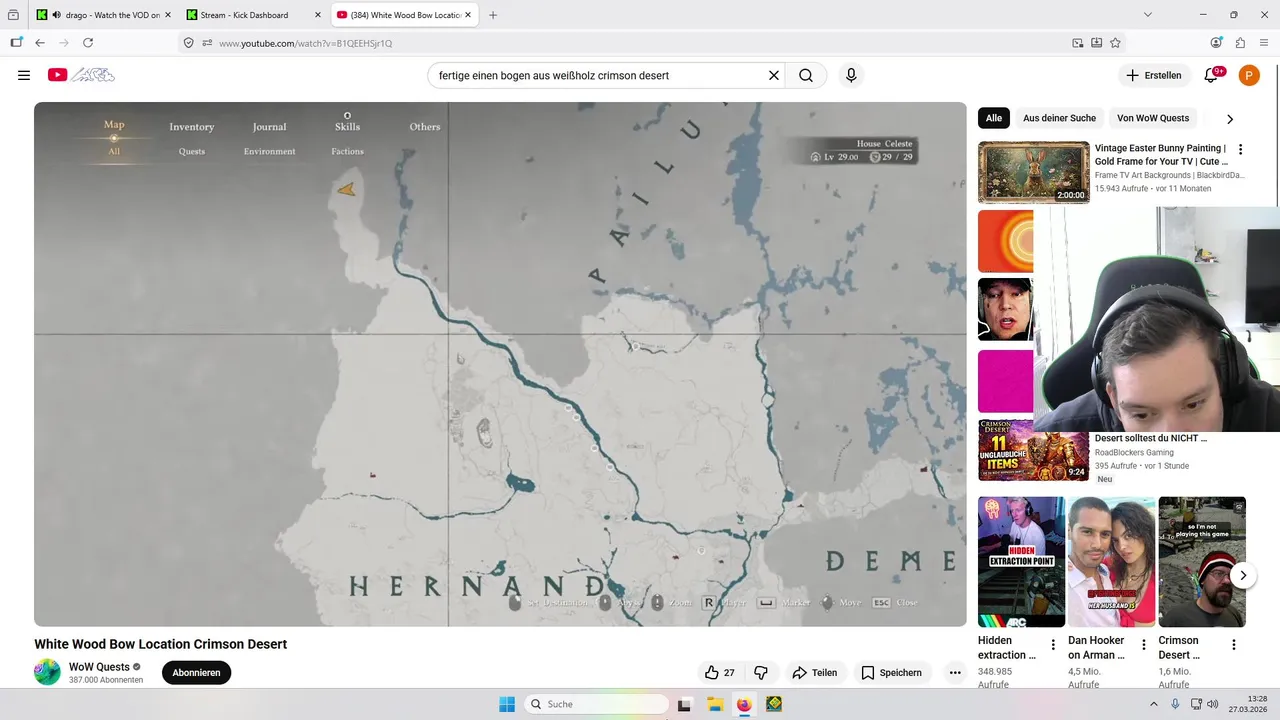
Task: Click the browser forward arrow
Action: 64,43
